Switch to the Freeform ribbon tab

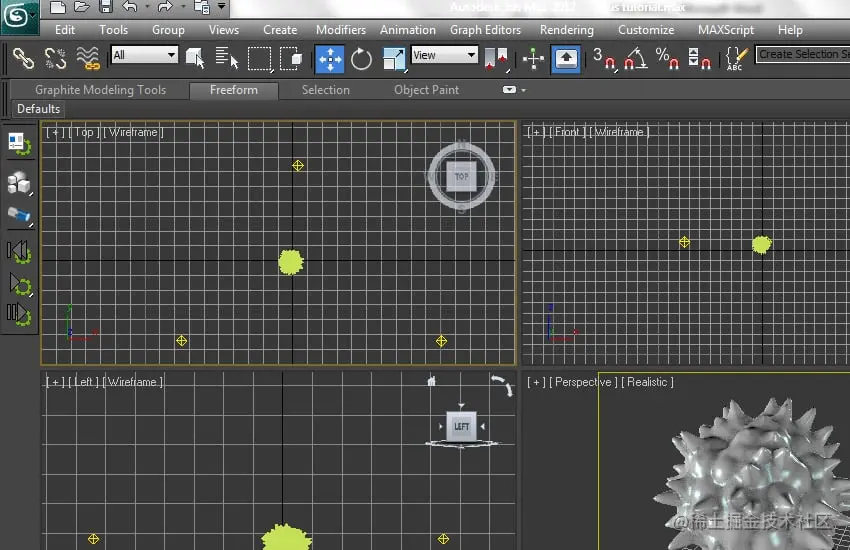(x=234, y=90)
